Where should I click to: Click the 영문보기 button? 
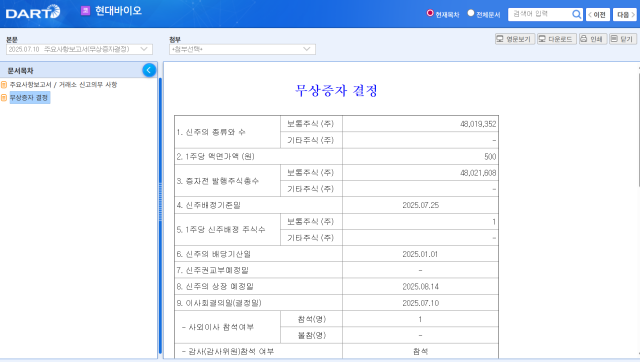coord(515,39)
